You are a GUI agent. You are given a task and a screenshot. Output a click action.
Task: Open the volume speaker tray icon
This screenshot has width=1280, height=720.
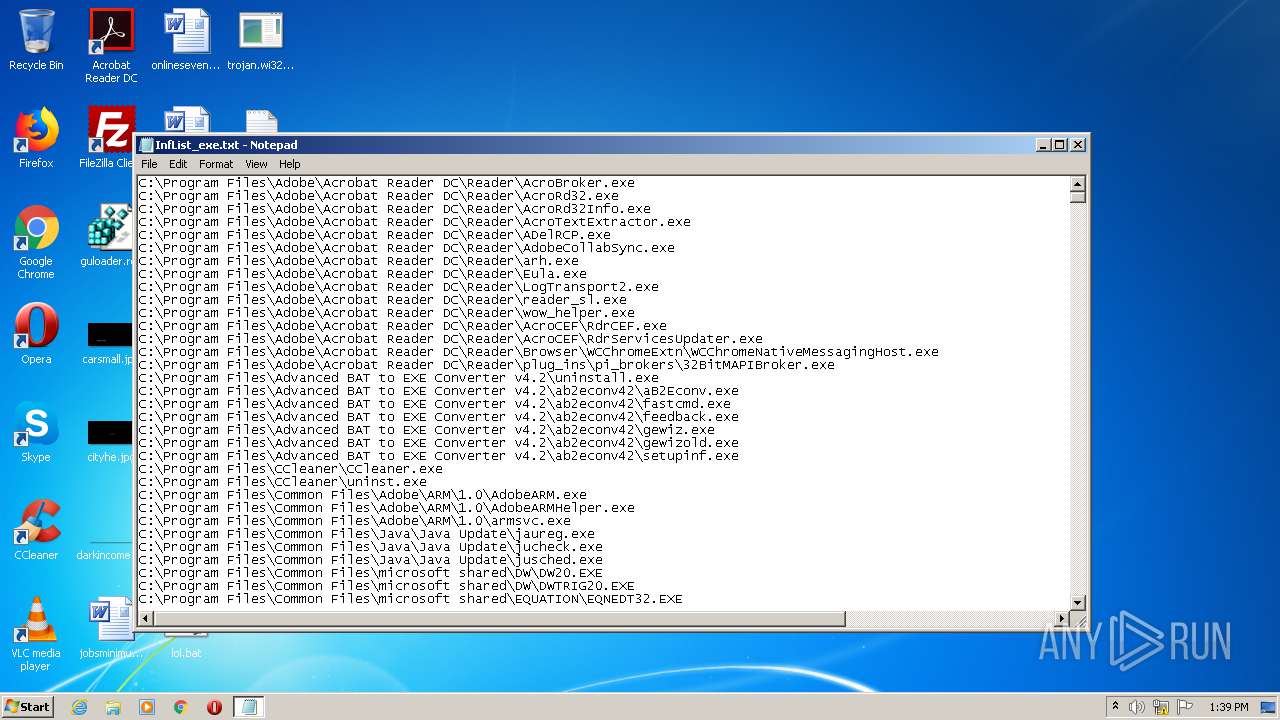point(1137,707)
